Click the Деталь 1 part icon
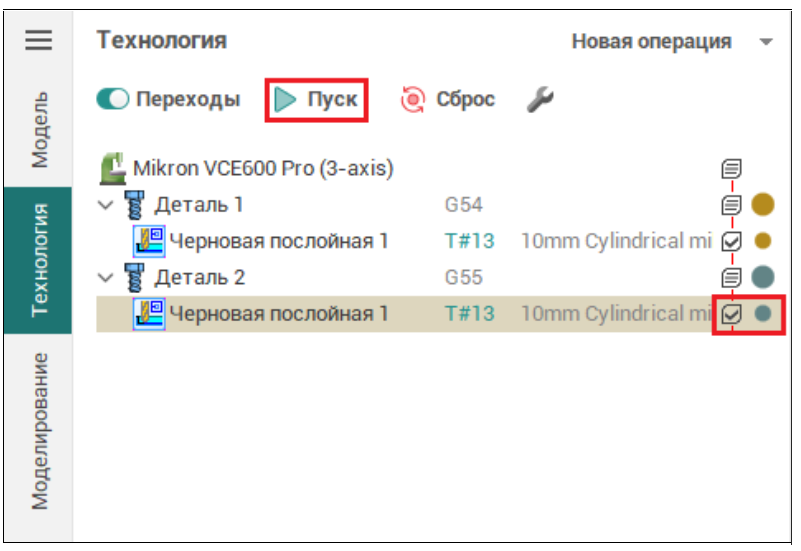This screenshot has width=801, height=551. pos(136,205)
